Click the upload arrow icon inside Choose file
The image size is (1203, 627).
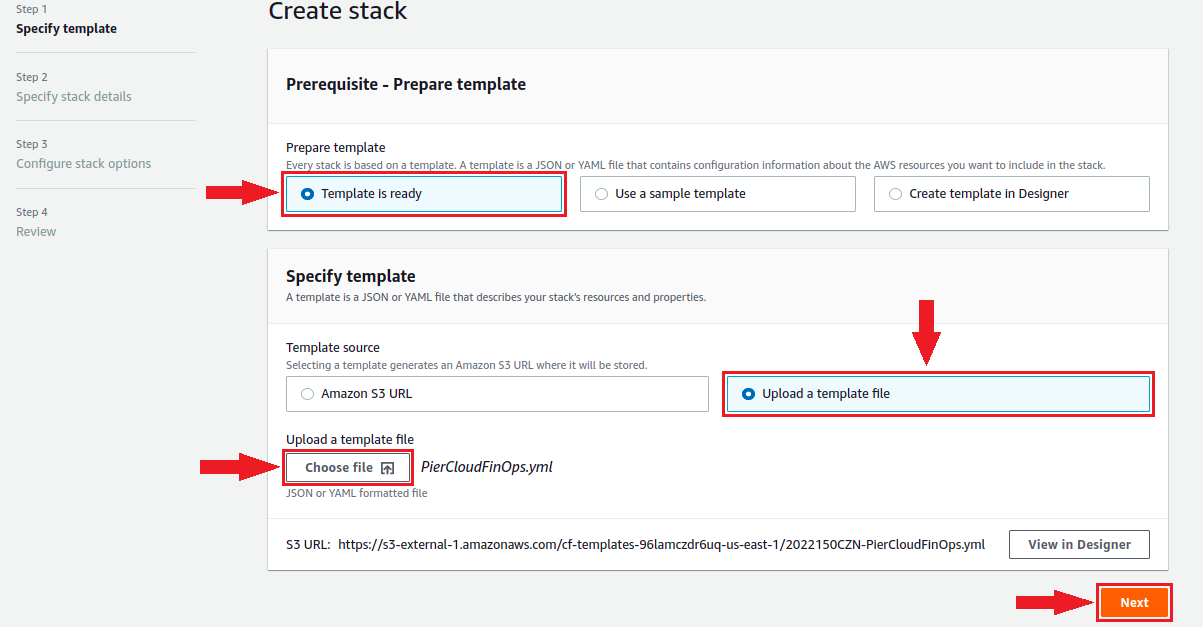[x=388, y=468]
